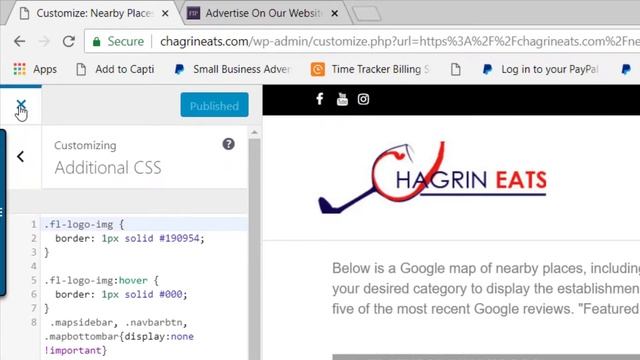Screen dimensions: 640x360
Task: Click the #190954 color value in CSS
Action: tap(179, 238)
